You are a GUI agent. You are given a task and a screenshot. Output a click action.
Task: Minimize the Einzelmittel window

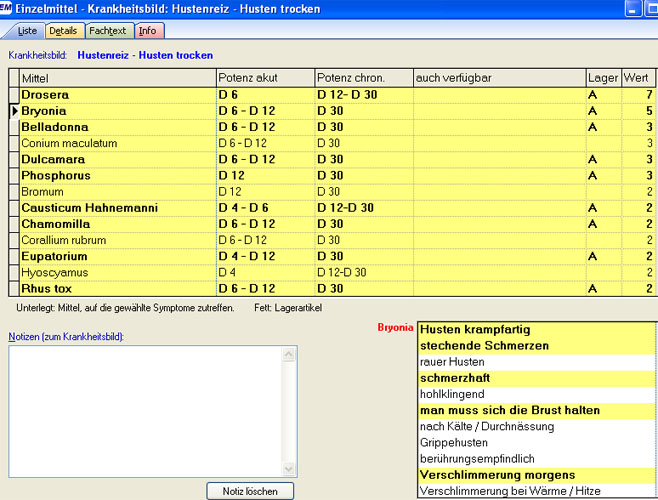634,9
